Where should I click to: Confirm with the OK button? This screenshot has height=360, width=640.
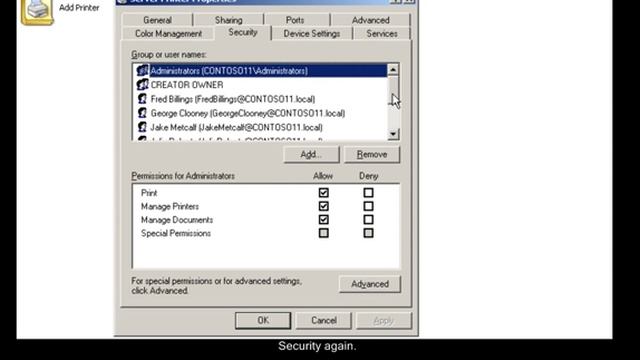click(x=263, y=320)
